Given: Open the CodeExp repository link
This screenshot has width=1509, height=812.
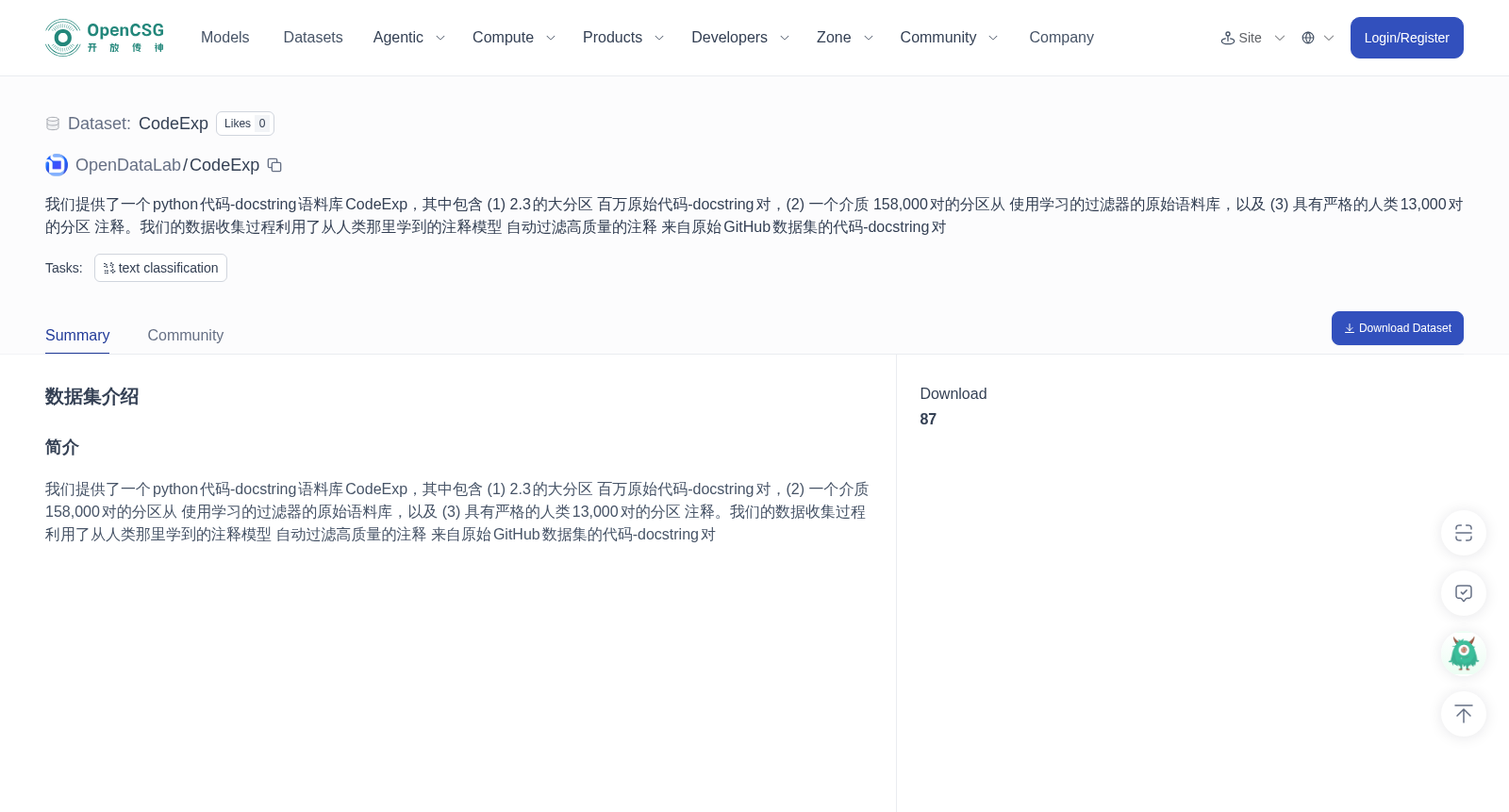Looking at the screenshot, I should (x=224, y=165).
